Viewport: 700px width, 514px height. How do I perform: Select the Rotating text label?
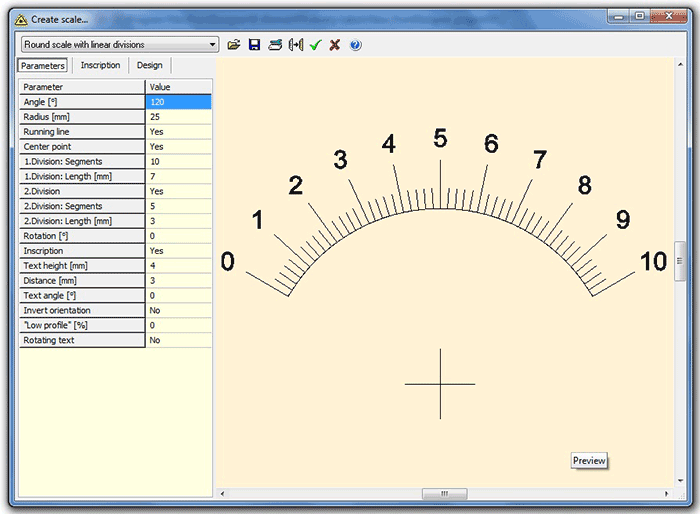point(82,340)
